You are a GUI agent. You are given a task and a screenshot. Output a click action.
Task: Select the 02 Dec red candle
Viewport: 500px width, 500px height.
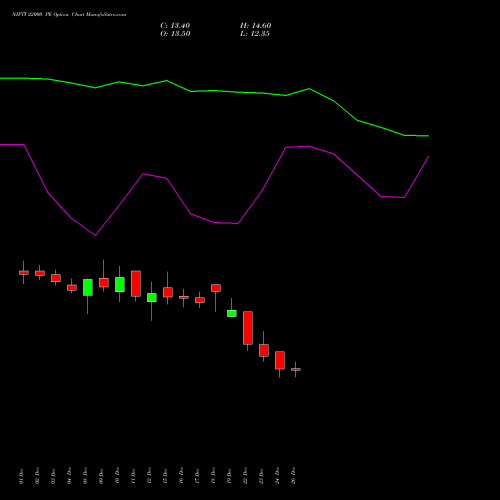[x=40, y=273]
